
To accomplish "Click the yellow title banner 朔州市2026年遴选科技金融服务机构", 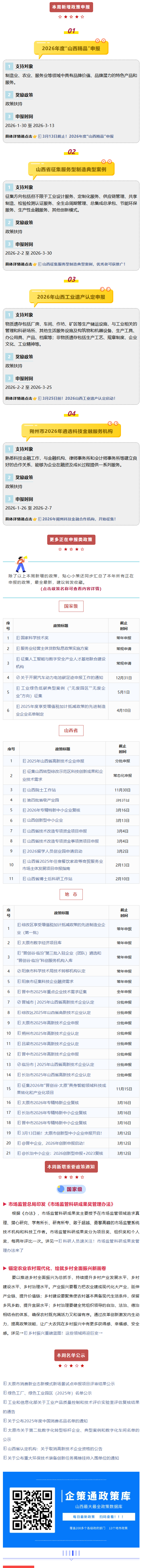I will [x=72, y=431].
